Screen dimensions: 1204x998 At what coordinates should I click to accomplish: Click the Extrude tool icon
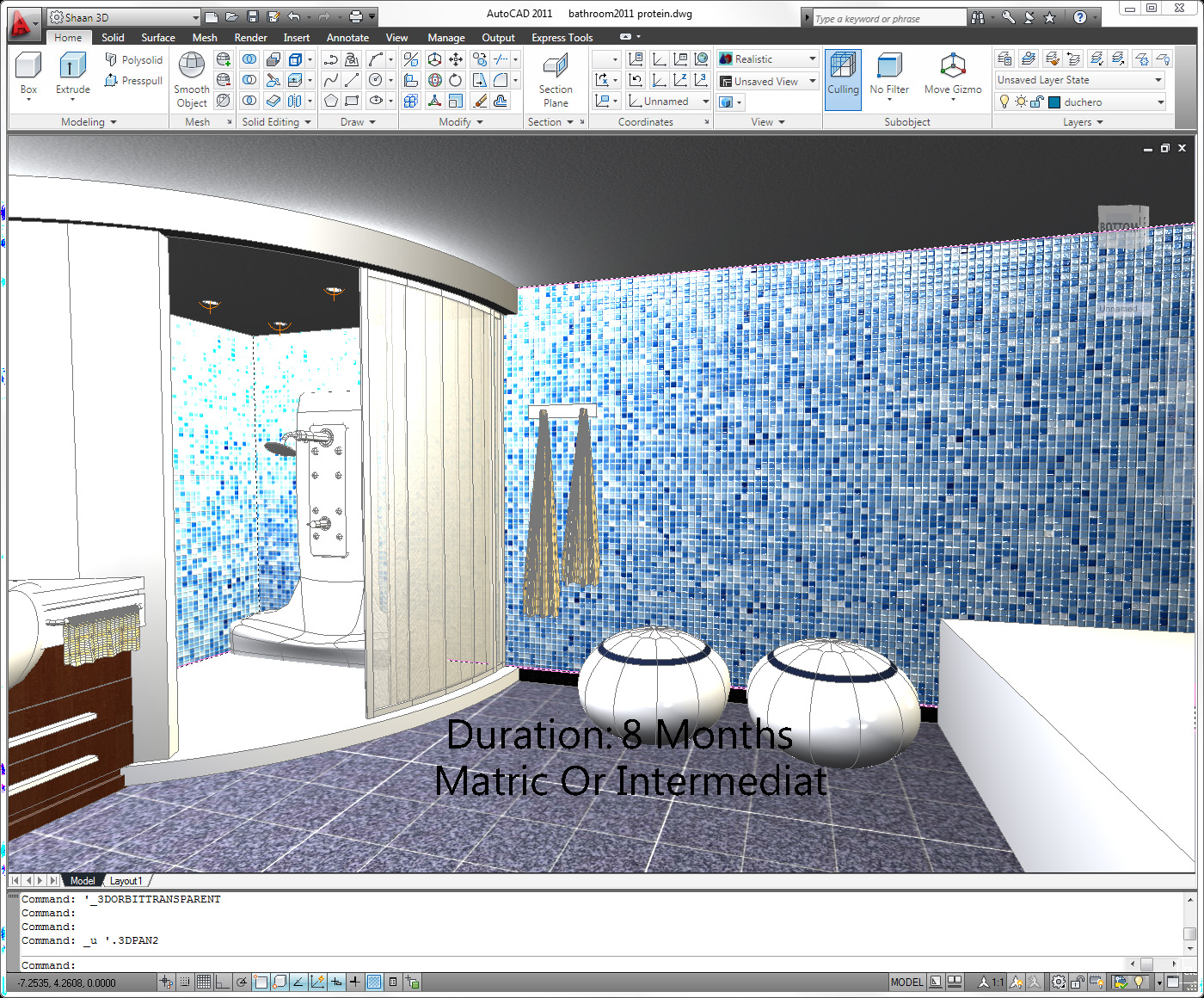(73, 67)
